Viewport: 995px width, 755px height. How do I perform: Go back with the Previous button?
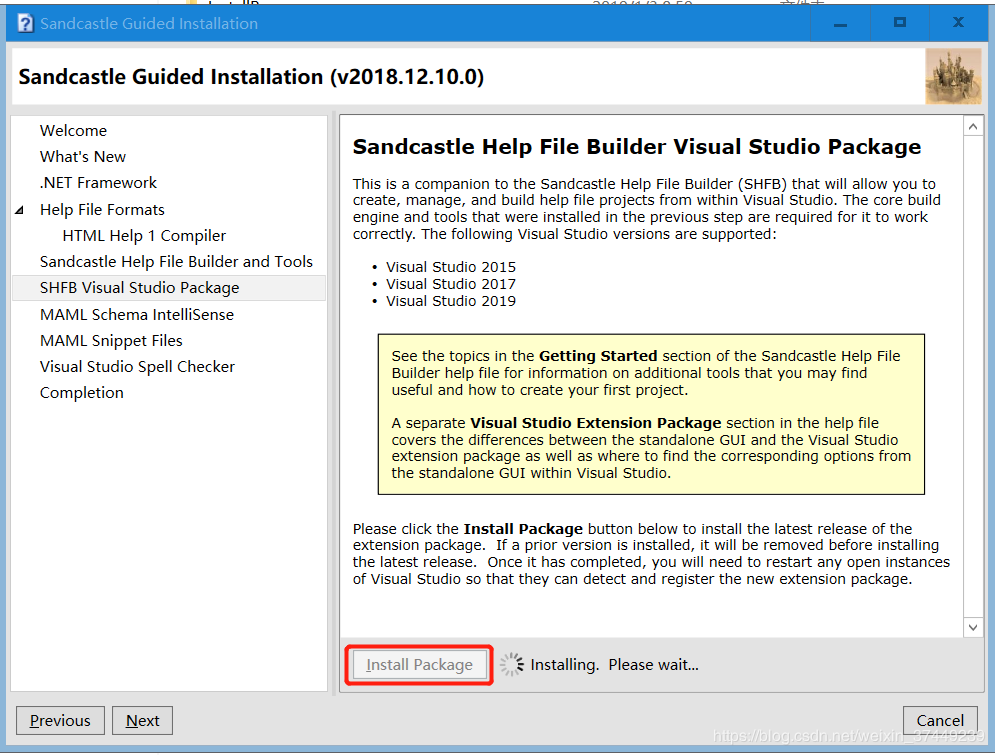click(x=60, y=721)
